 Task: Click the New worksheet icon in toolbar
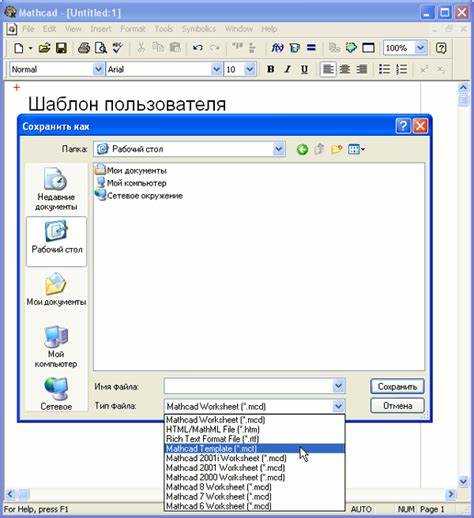19,48
